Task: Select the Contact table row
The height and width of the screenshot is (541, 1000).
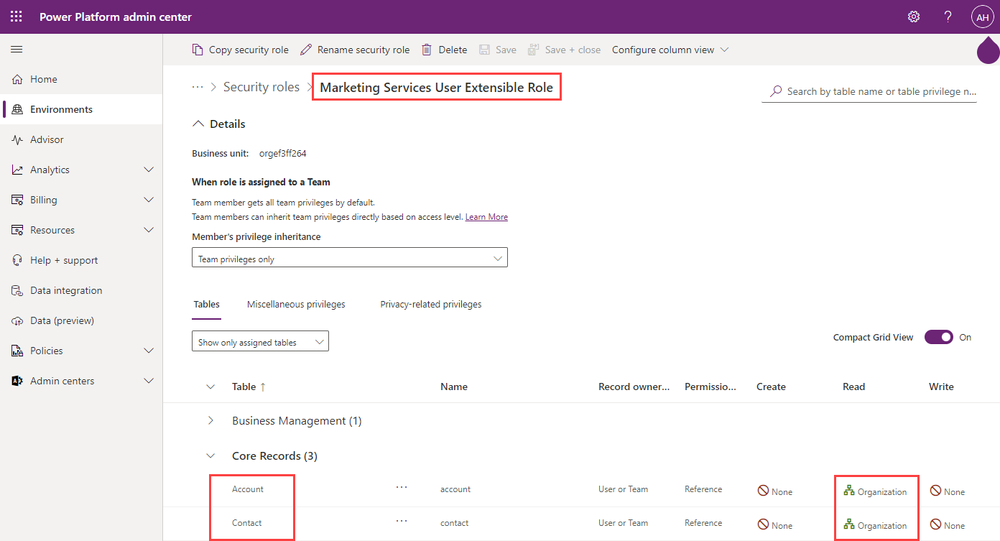Action: point(247,522)
